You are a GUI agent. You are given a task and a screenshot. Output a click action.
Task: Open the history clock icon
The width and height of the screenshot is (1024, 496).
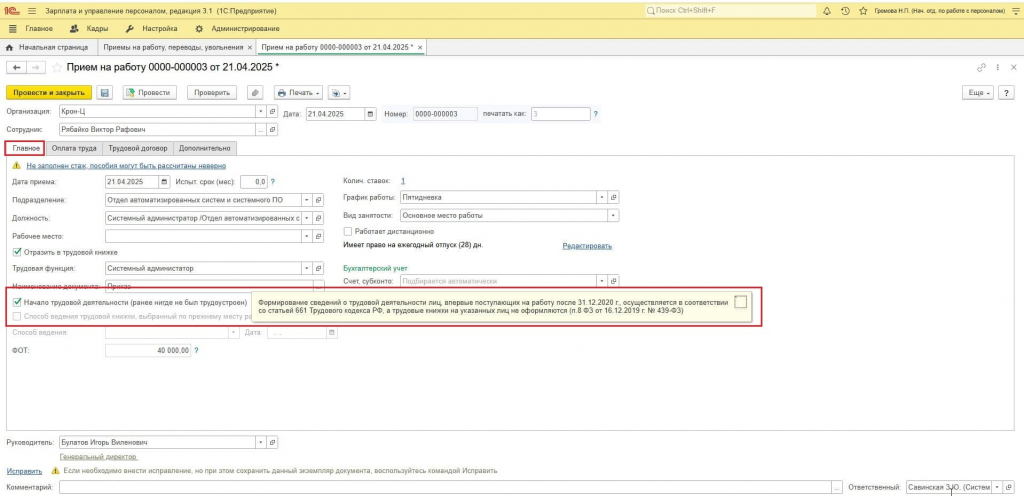pyautogui.click(x=845, y=11)
